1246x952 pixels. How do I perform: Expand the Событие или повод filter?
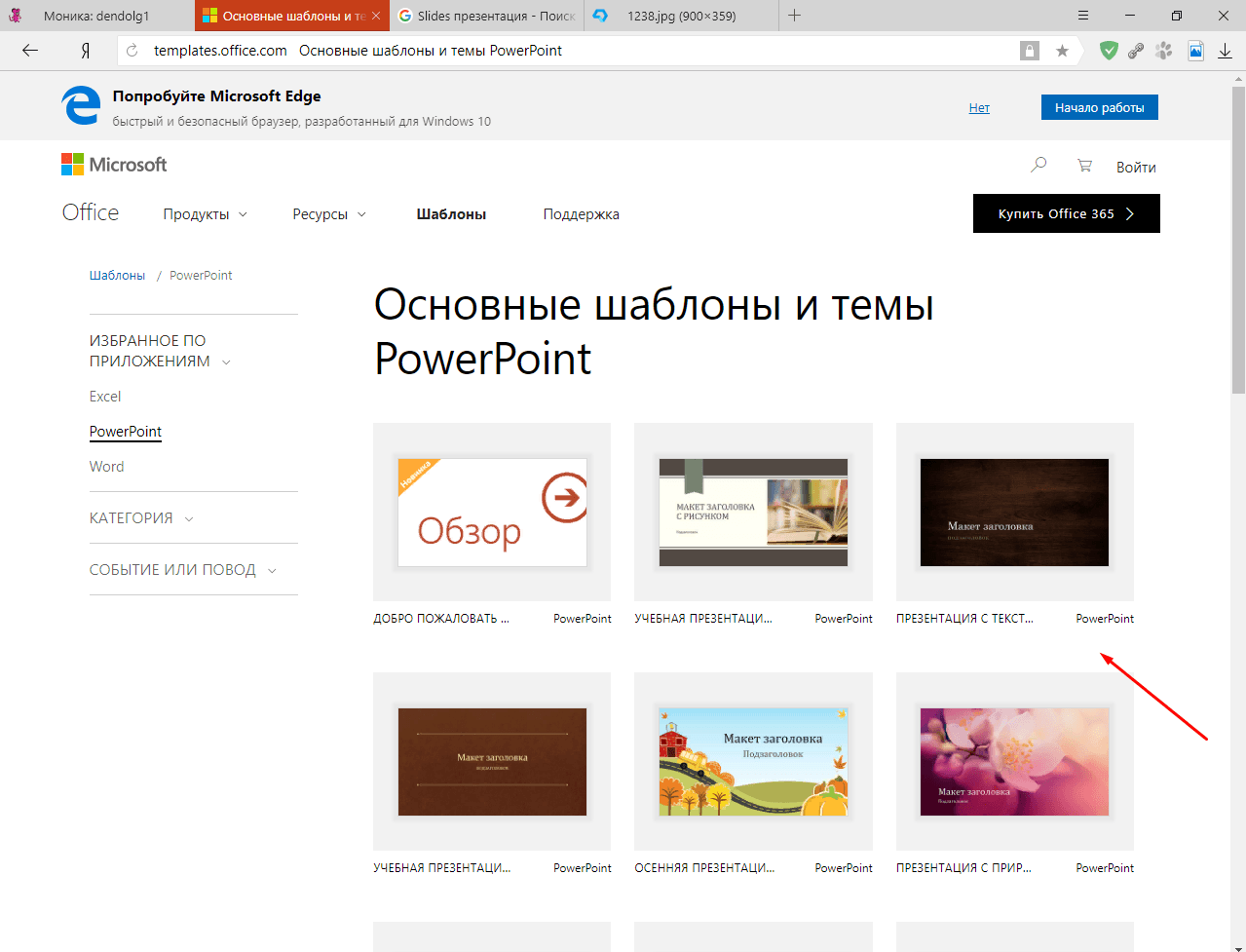[183, 570]
